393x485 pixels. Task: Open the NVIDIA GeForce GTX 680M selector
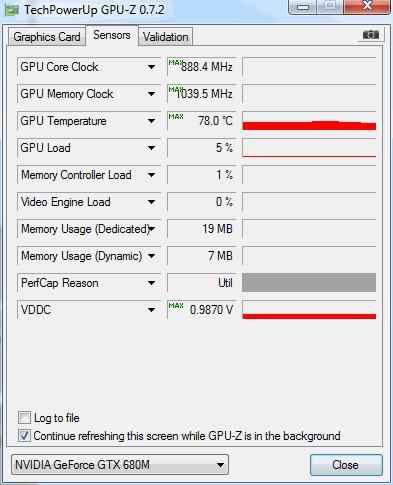coord(120,465)
